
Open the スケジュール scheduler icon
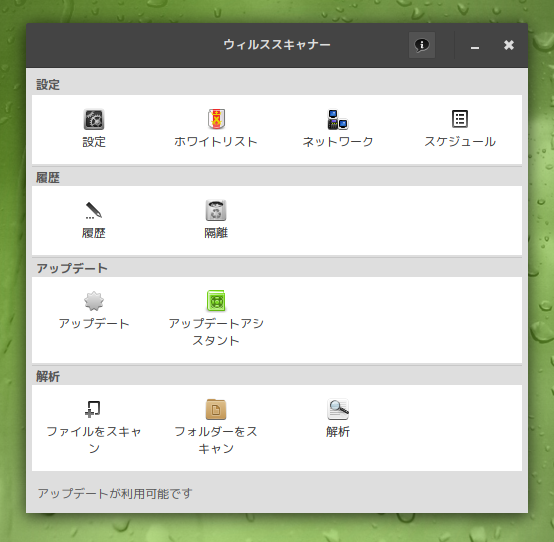click(x=460, y=119)
